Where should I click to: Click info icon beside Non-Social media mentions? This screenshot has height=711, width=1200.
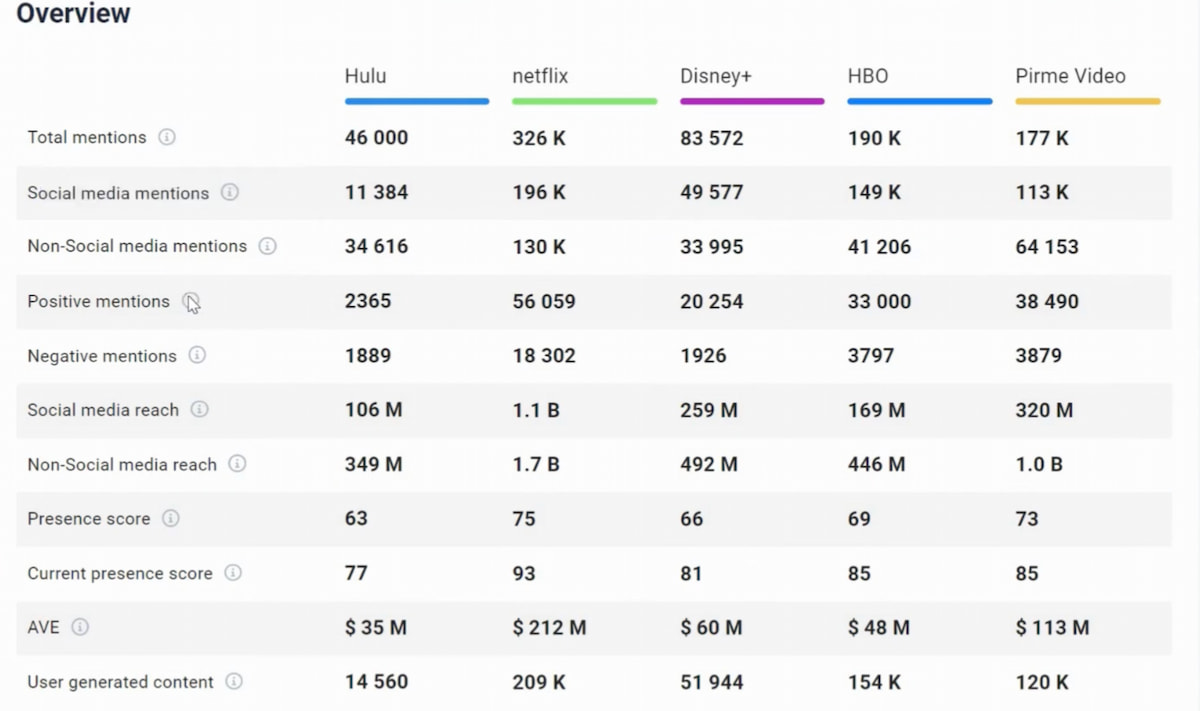267,246
